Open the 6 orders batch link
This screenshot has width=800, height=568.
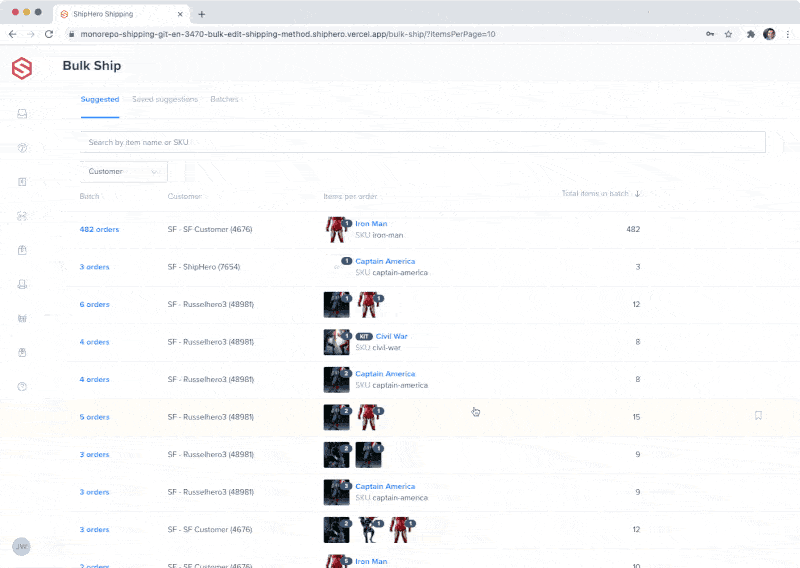click(x=94, y=305)
